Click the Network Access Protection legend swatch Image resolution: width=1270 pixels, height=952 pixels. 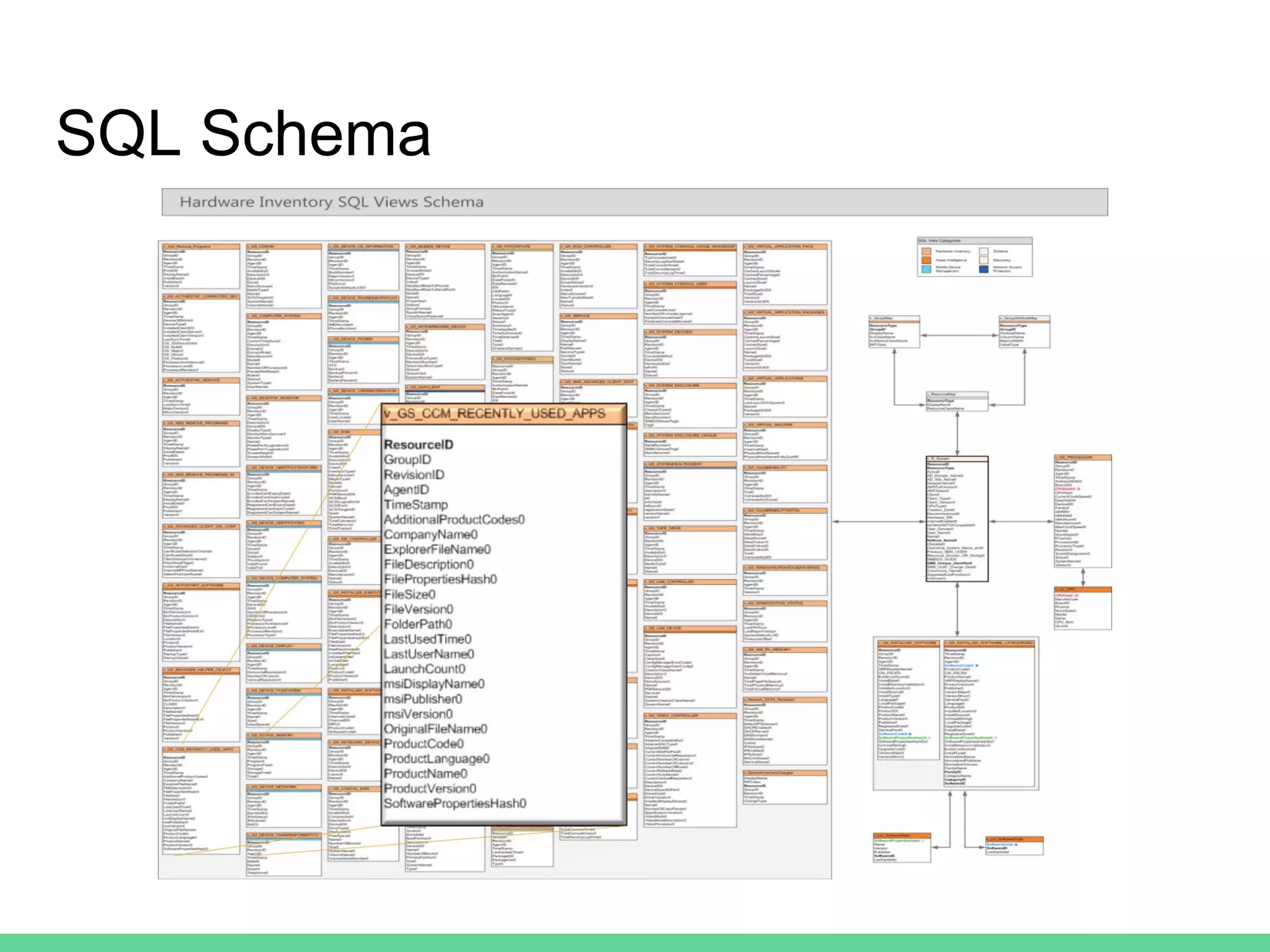coord(984,269)
